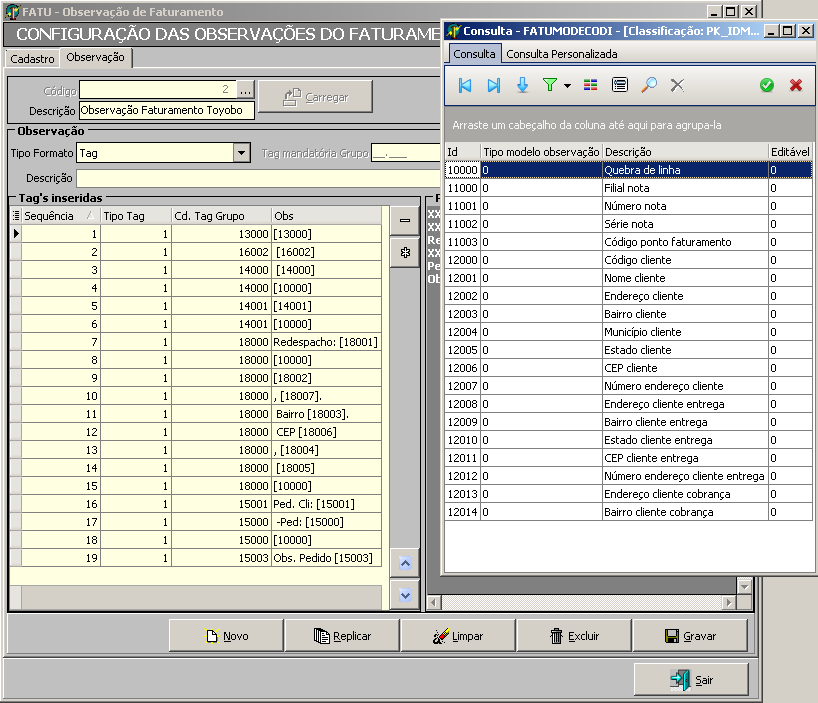The height and width of the screenshot is (703, 818).
Task: Click the green filter funnel icon
Action: pyautogui.click(x=549, y=86)
